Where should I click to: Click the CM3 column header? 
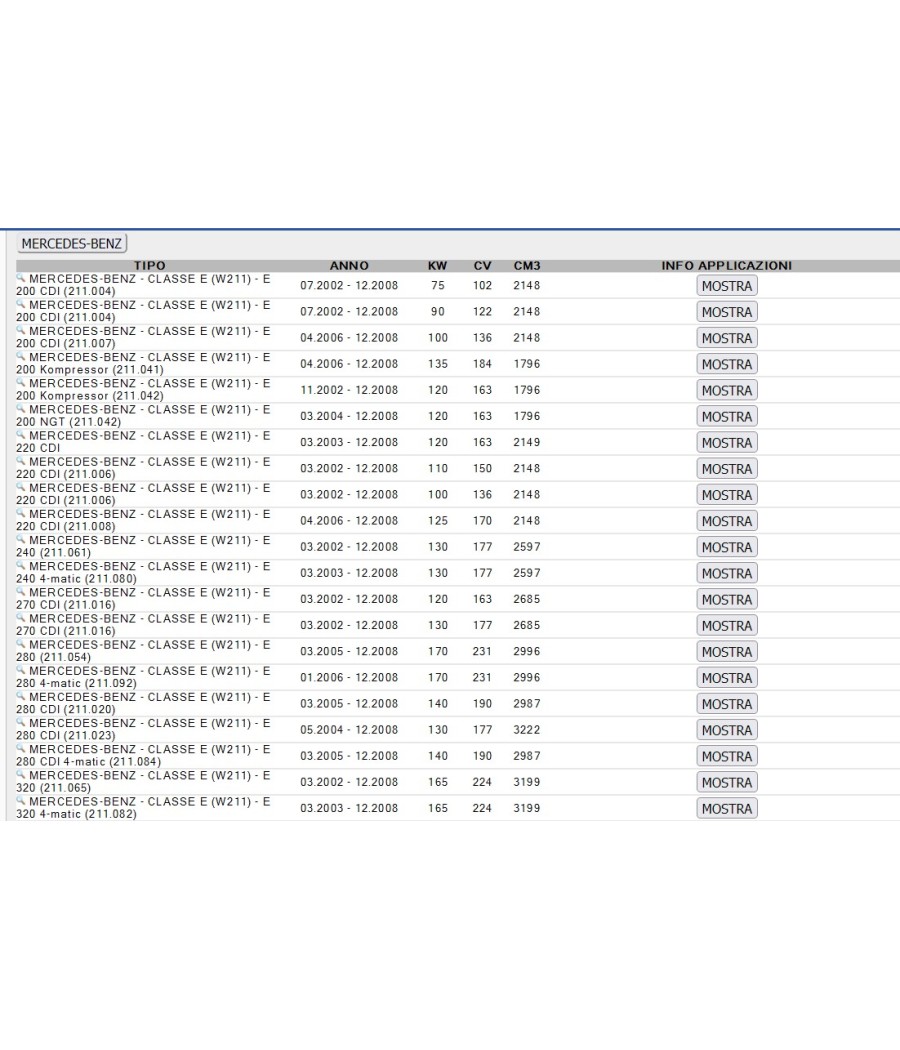tap(527, 266)
